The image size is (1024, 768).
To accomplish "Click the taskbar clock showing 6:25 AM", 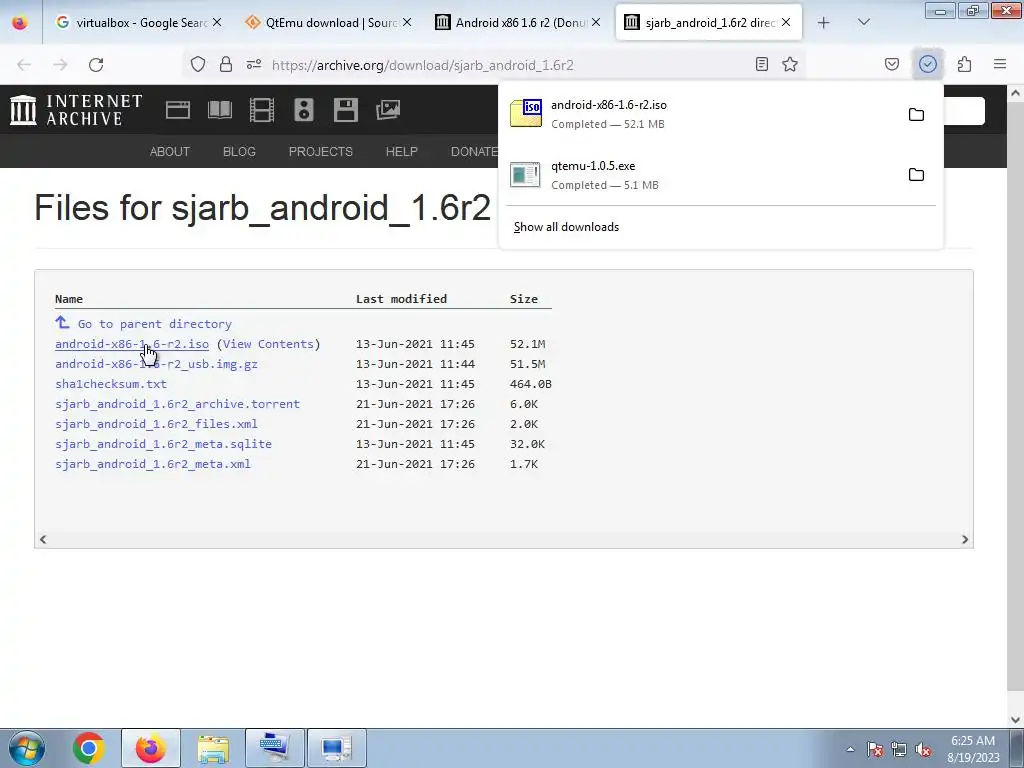I will (973, 748).
